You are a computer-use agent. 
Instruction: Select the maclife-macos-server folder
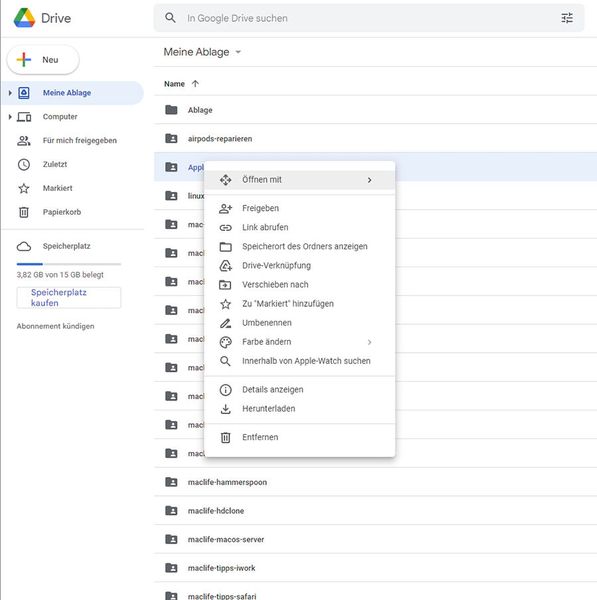tap(375, 540)
